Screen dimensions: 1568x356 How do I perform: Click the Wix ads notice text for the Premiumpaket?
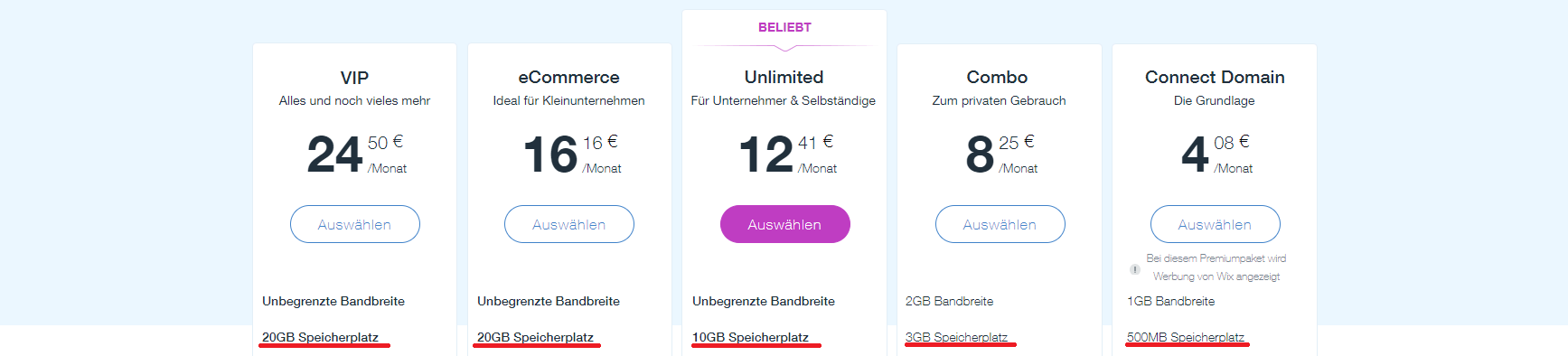point(1216,267)
